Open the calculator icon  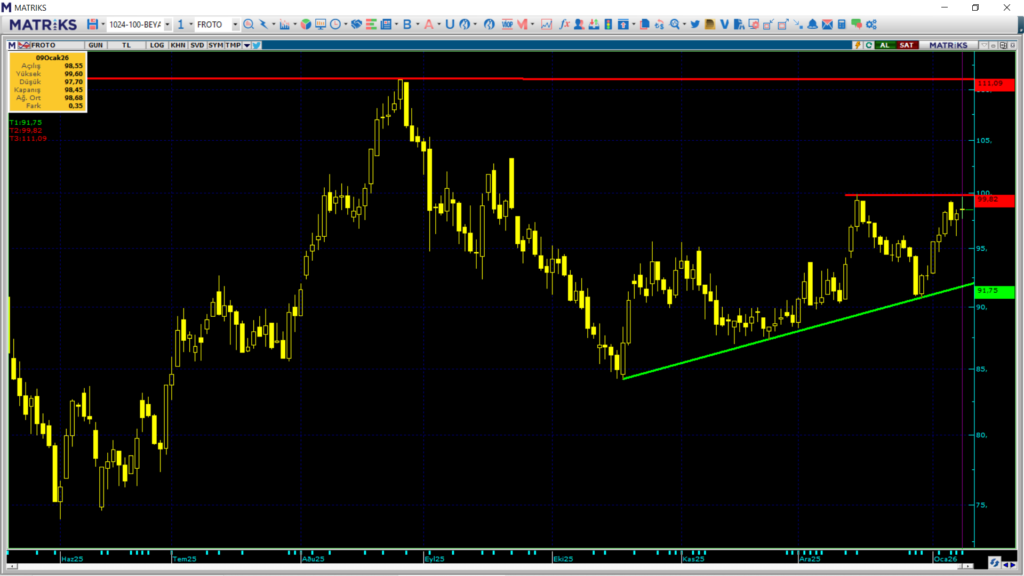(x=842, y=24)
